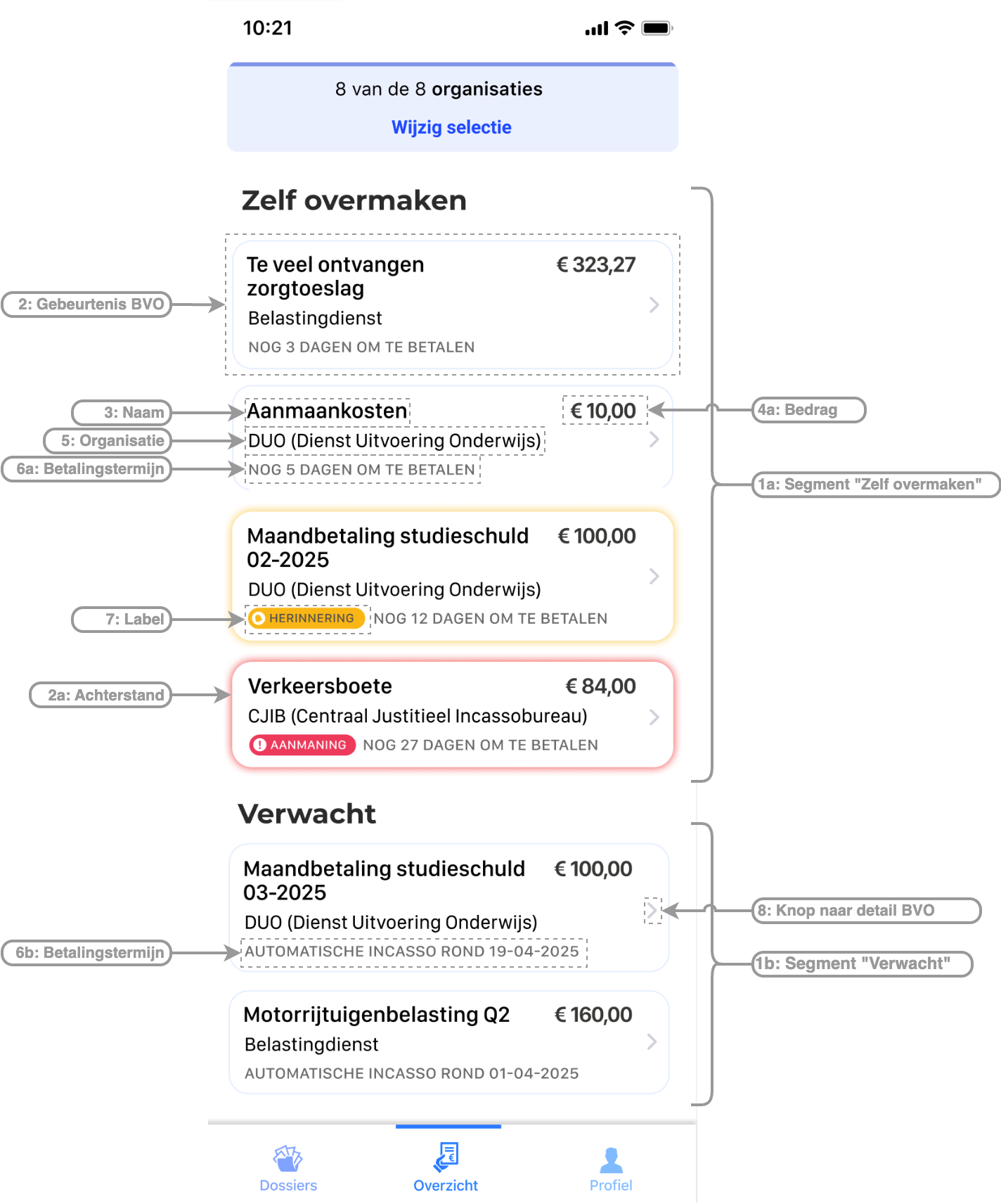Viewport: 1001px width, 1204px height.
Task: Tap the Overzicht receipt icon
Action: pos(446,1157)
